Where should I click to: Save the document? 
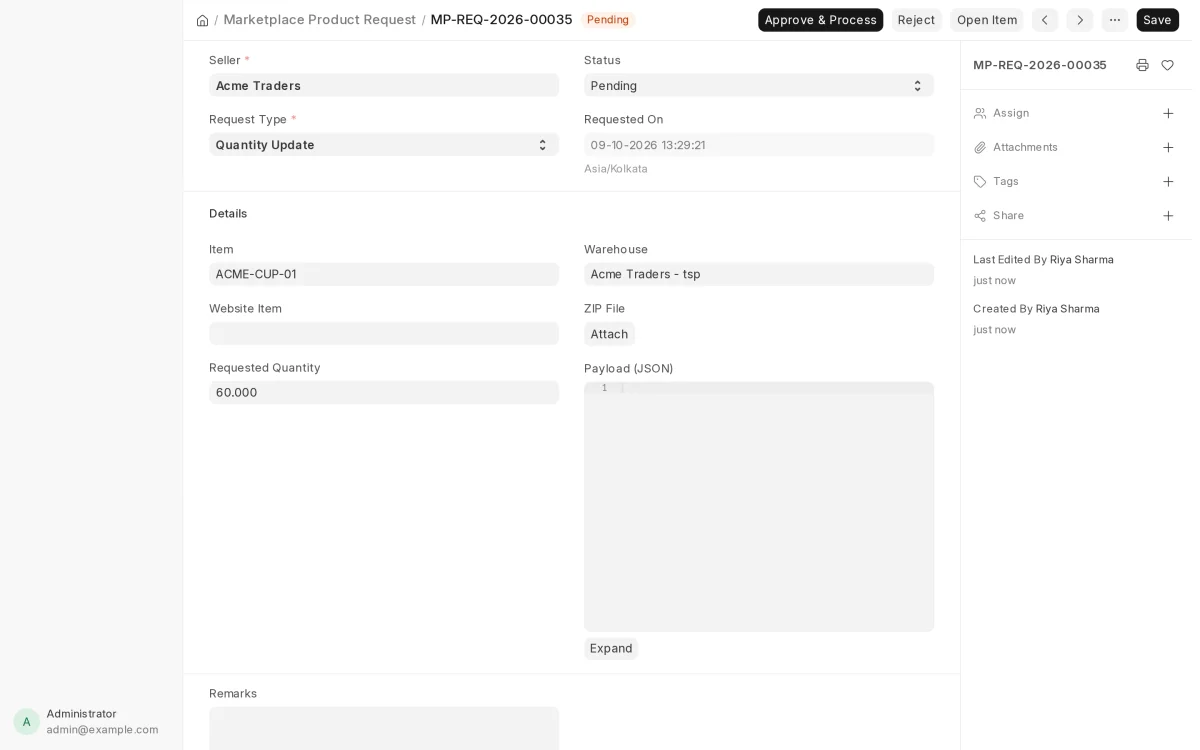[x=1157, y=20]
